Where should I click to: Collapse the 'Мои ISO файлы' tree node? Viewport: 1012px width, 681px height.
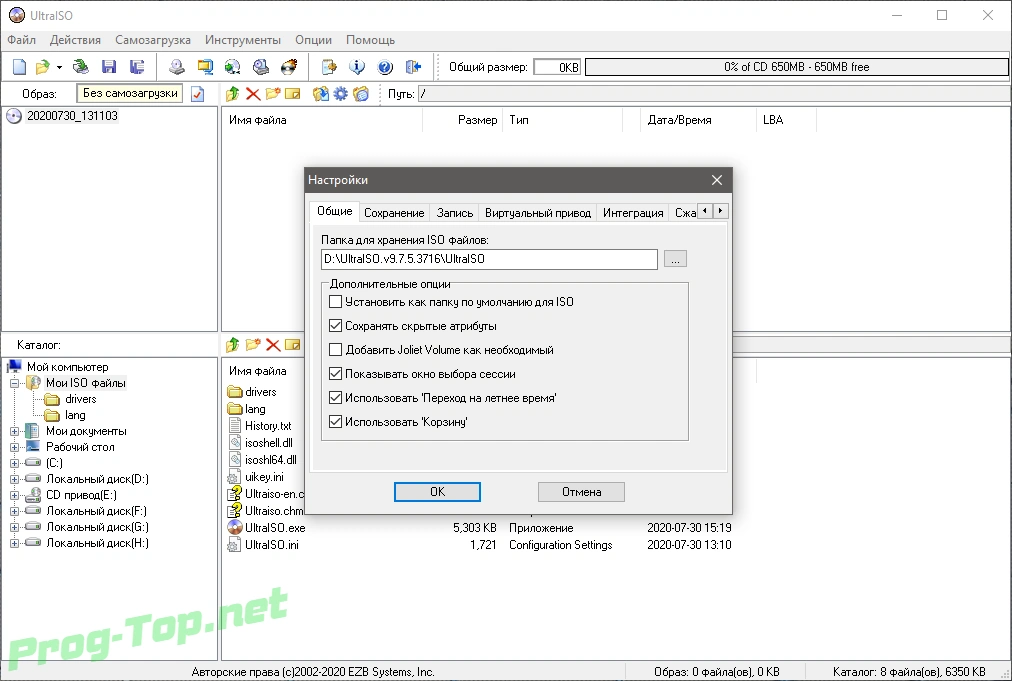click(14, 383)
